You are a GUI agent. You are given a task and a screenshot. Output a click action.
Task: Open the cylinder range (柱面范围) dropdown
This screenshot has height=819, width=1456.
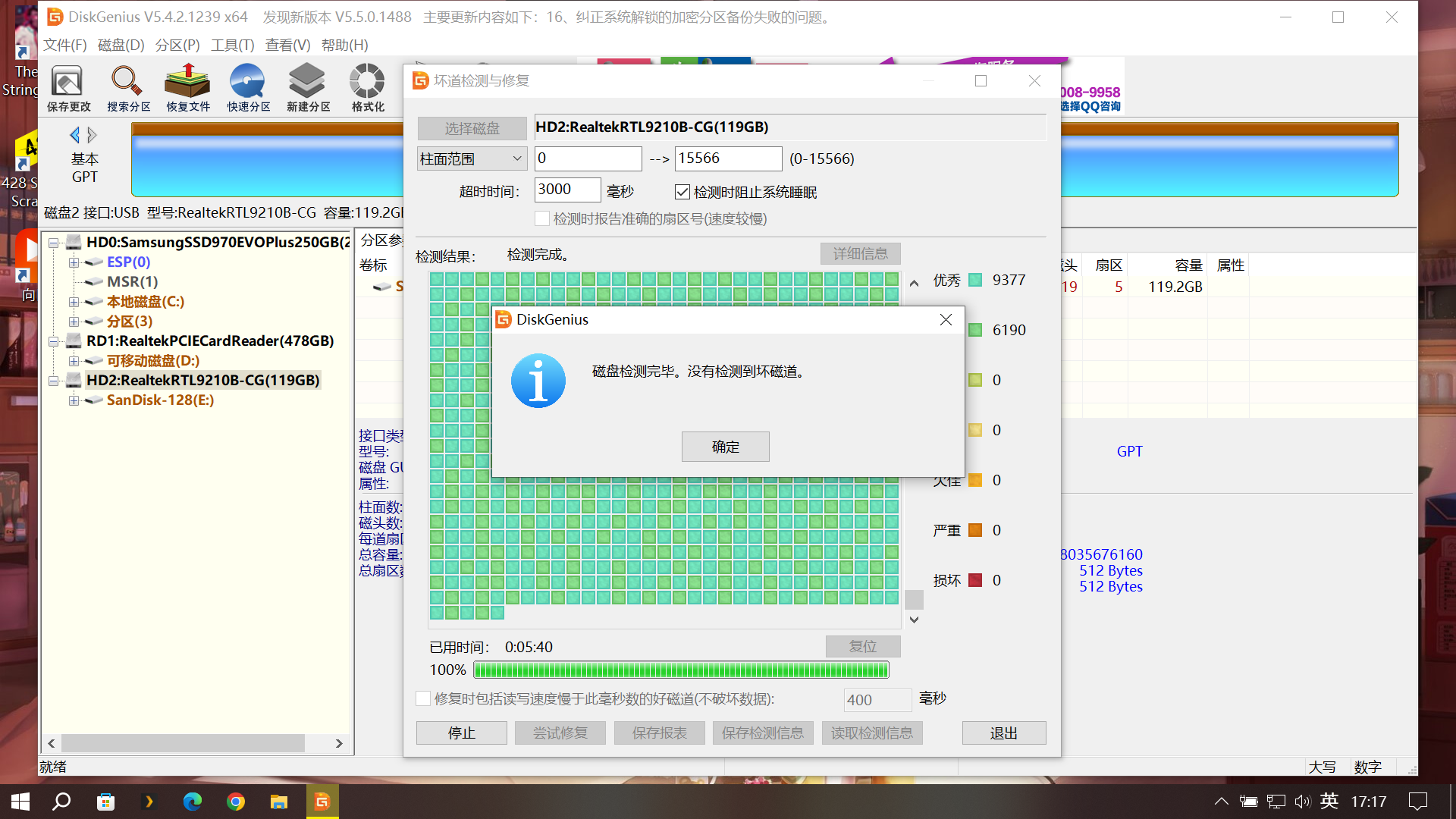click(x=471, y=159)
